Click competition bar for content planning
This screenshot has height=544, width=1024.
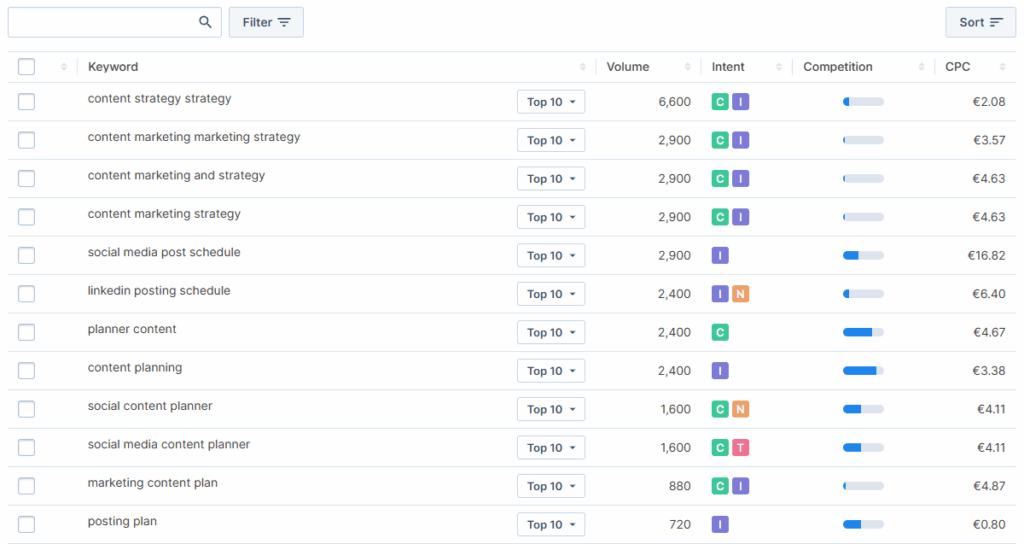coord(863,371)
